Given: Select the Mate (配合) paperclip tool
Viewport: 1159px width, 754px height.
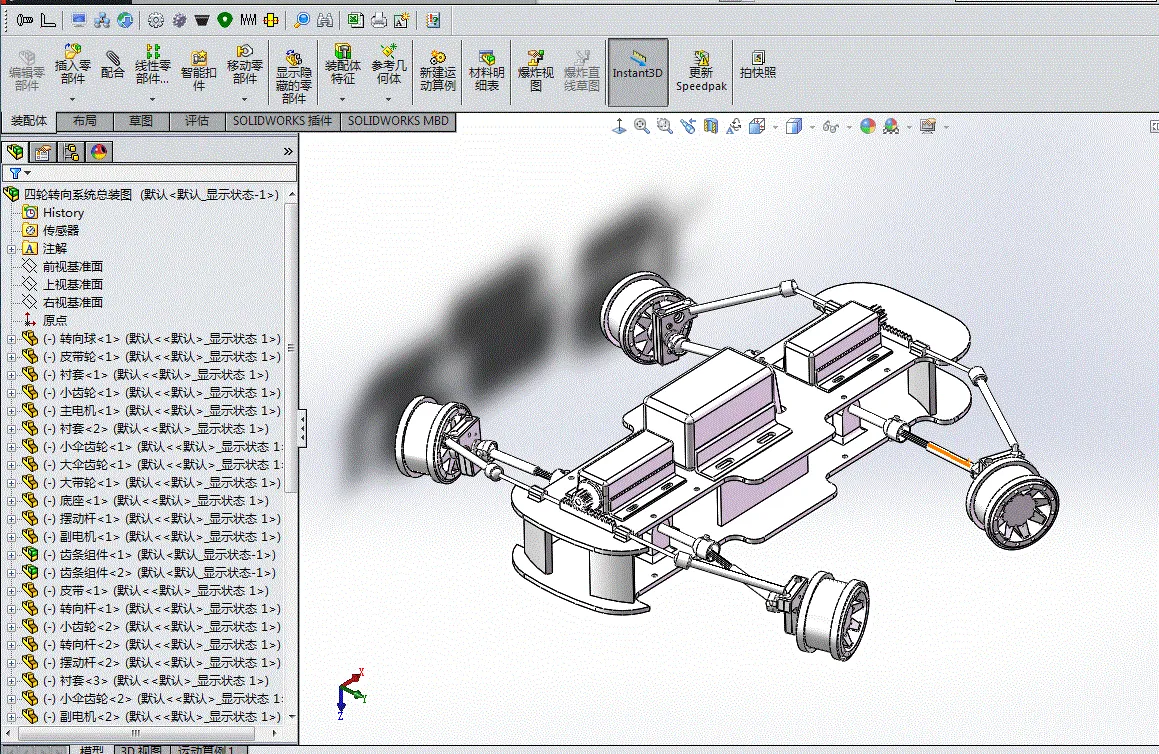Looking at the screenshot, I should pos(112,64).
